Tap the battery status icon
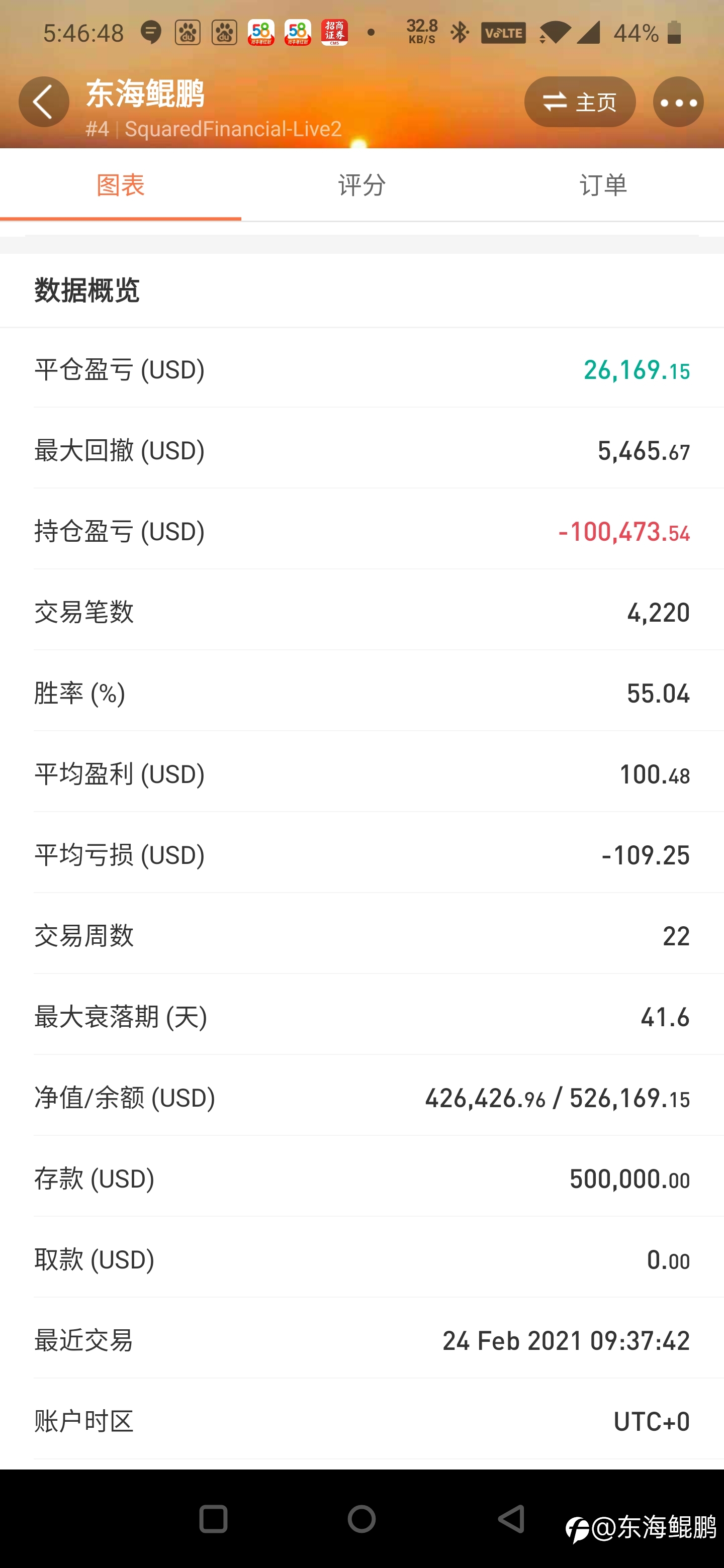 tap(673, 32)
